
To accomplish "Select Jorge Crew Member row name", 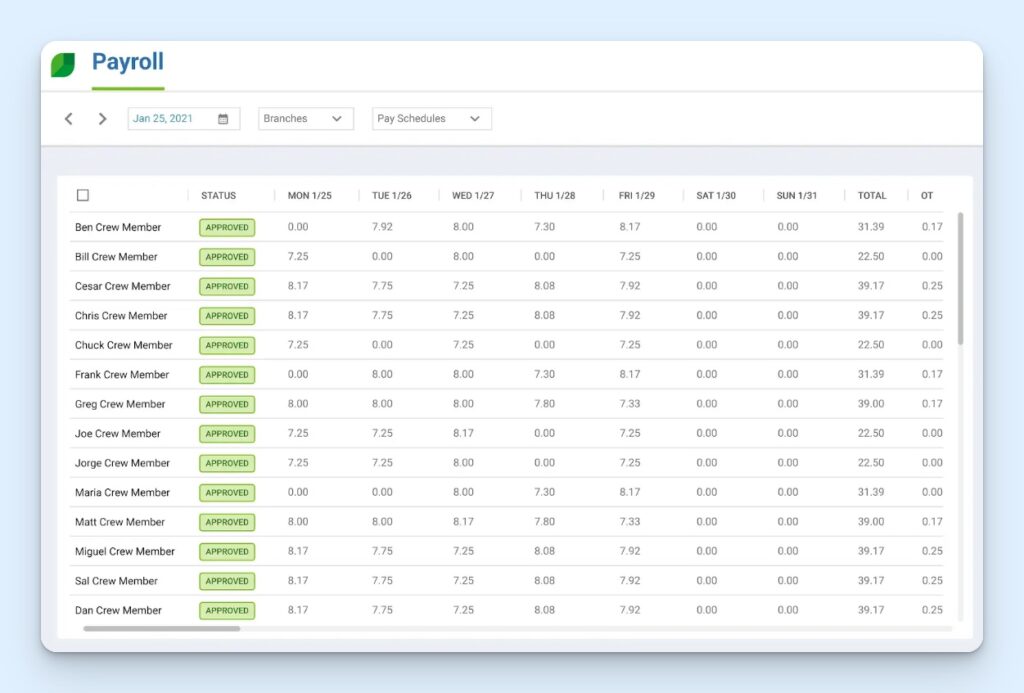I will [x=122, y=462].
